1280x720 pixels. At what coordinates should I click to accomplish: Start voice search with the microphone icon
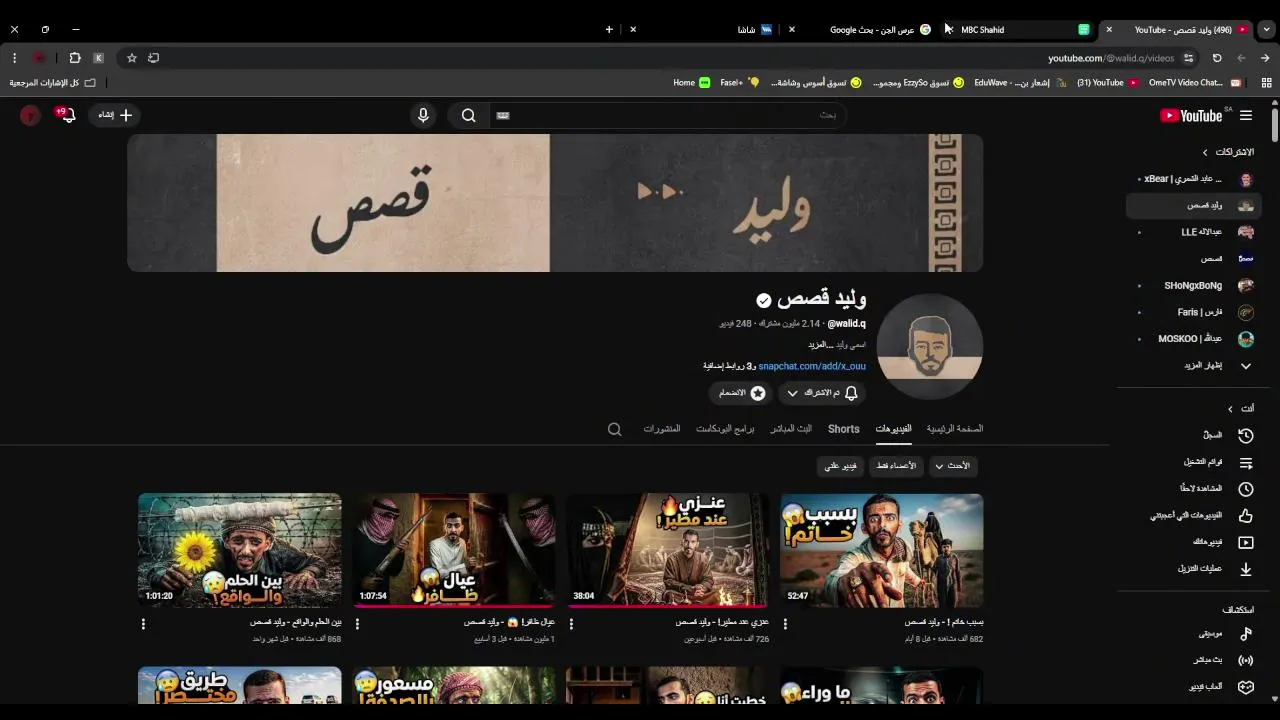(423, 115)
